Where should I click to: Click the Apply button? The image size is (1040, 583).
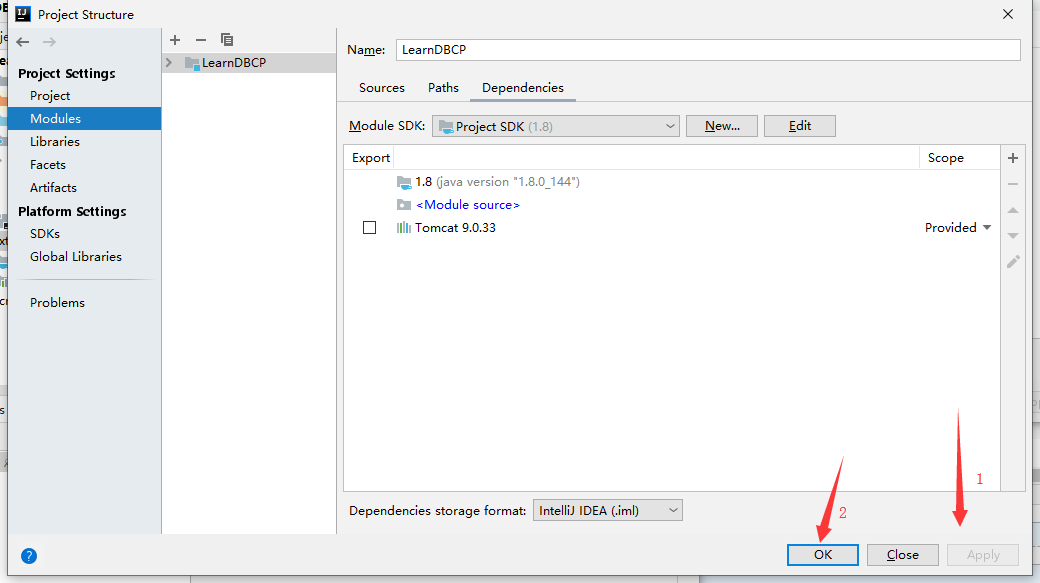click(x=983, y=554)
